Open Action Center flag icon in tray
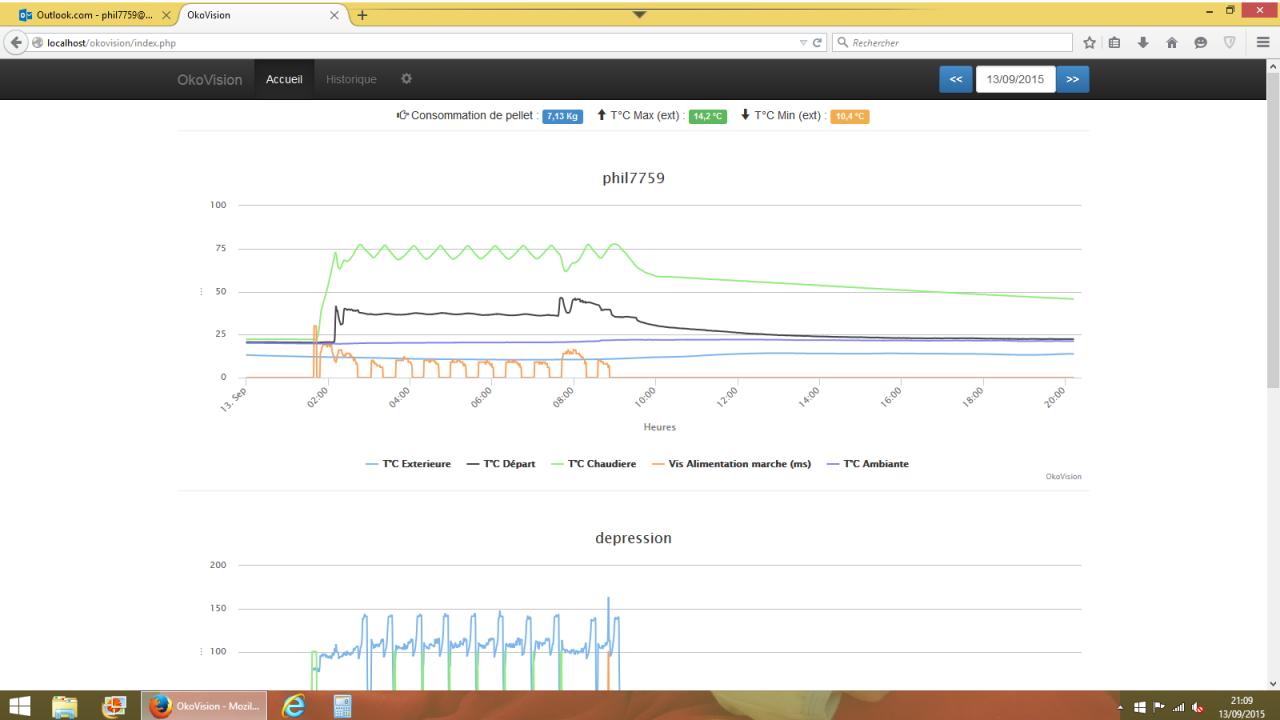1280x720 pixels. [x=1158, y=707]
